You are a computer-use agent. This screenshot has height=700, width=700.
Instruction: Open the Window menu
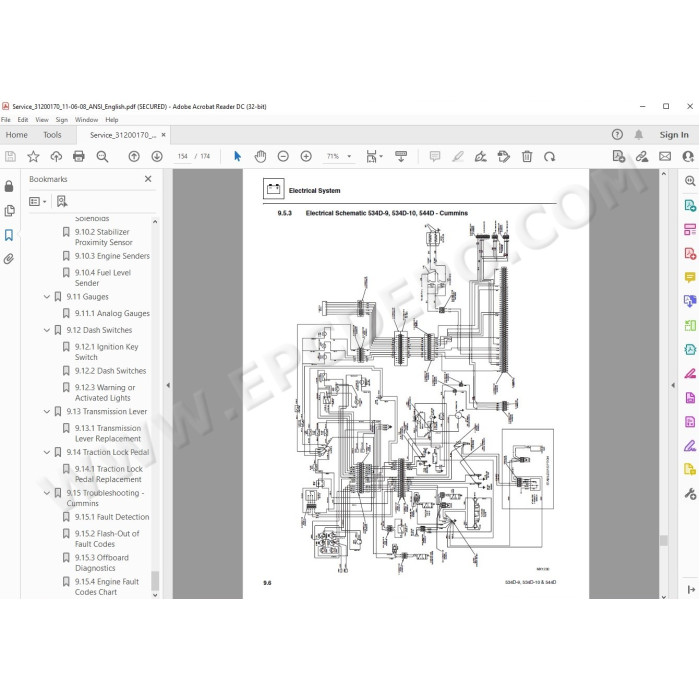(86, 120)
